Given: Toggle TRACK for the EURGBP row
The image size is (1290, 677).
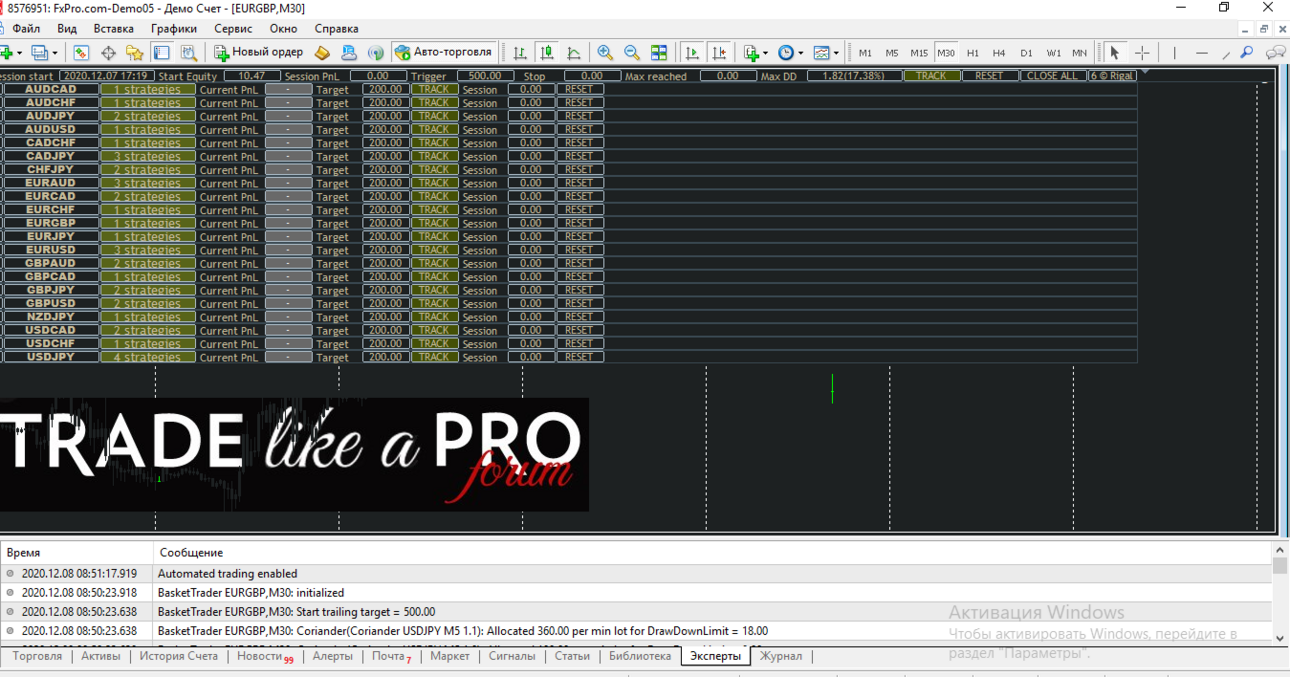Looking at the screenshot, I should coord(433,223).
